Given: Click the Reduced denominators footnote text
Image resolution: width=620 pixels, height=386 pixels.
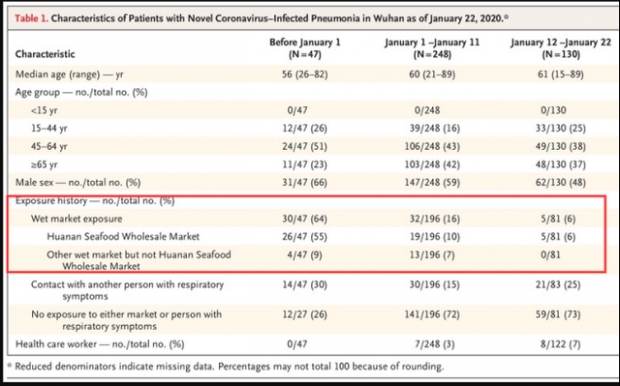Looking at the screenshot, I should (x=229, y=366).
